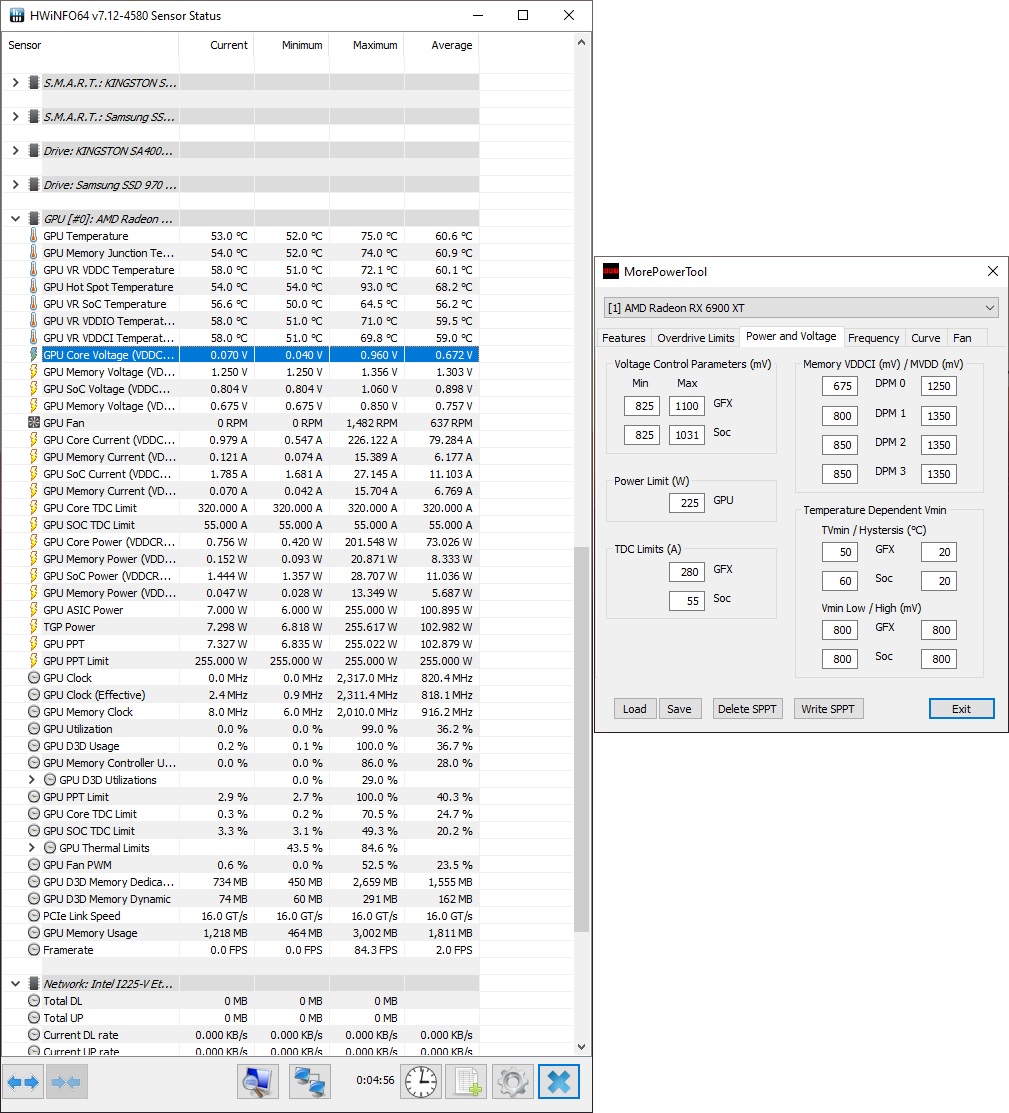1009x1113 pixels.
Task: Click the GFX Max voltage field showing 1100
Action: pos(687,406)
